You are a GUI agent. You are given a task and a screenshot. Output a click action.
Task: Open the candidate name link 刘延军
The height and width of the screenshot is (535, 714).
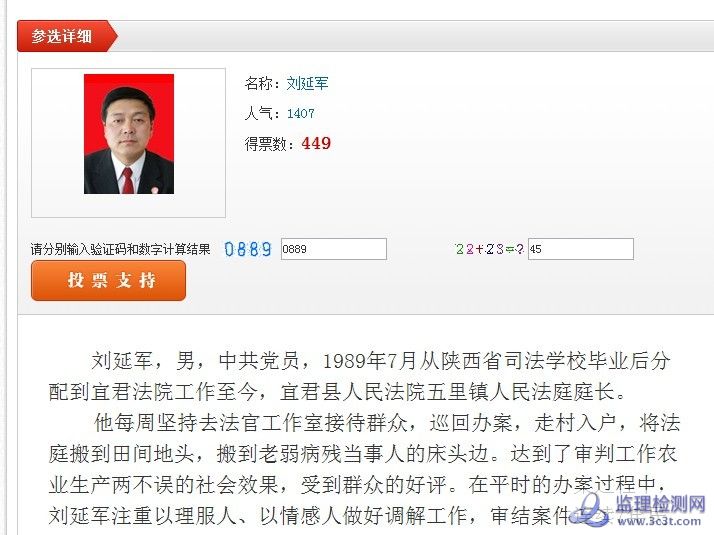(307, 83)
